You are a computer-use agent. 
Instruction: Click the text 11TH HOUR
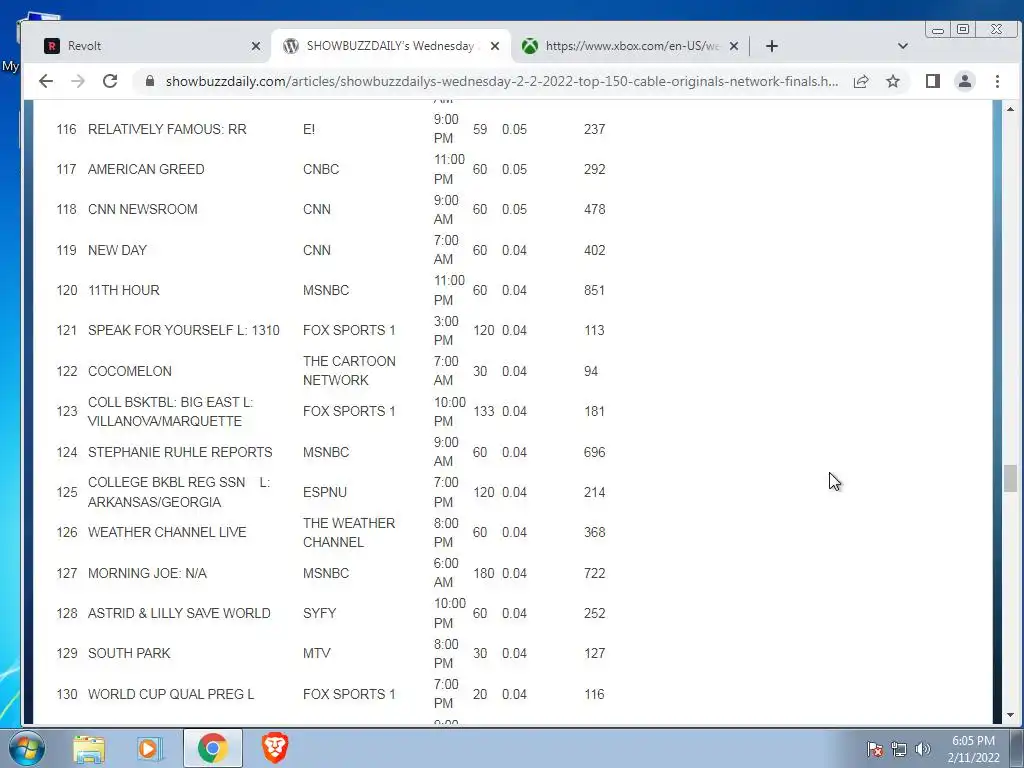pyautogui.click(x=123, y=290)
